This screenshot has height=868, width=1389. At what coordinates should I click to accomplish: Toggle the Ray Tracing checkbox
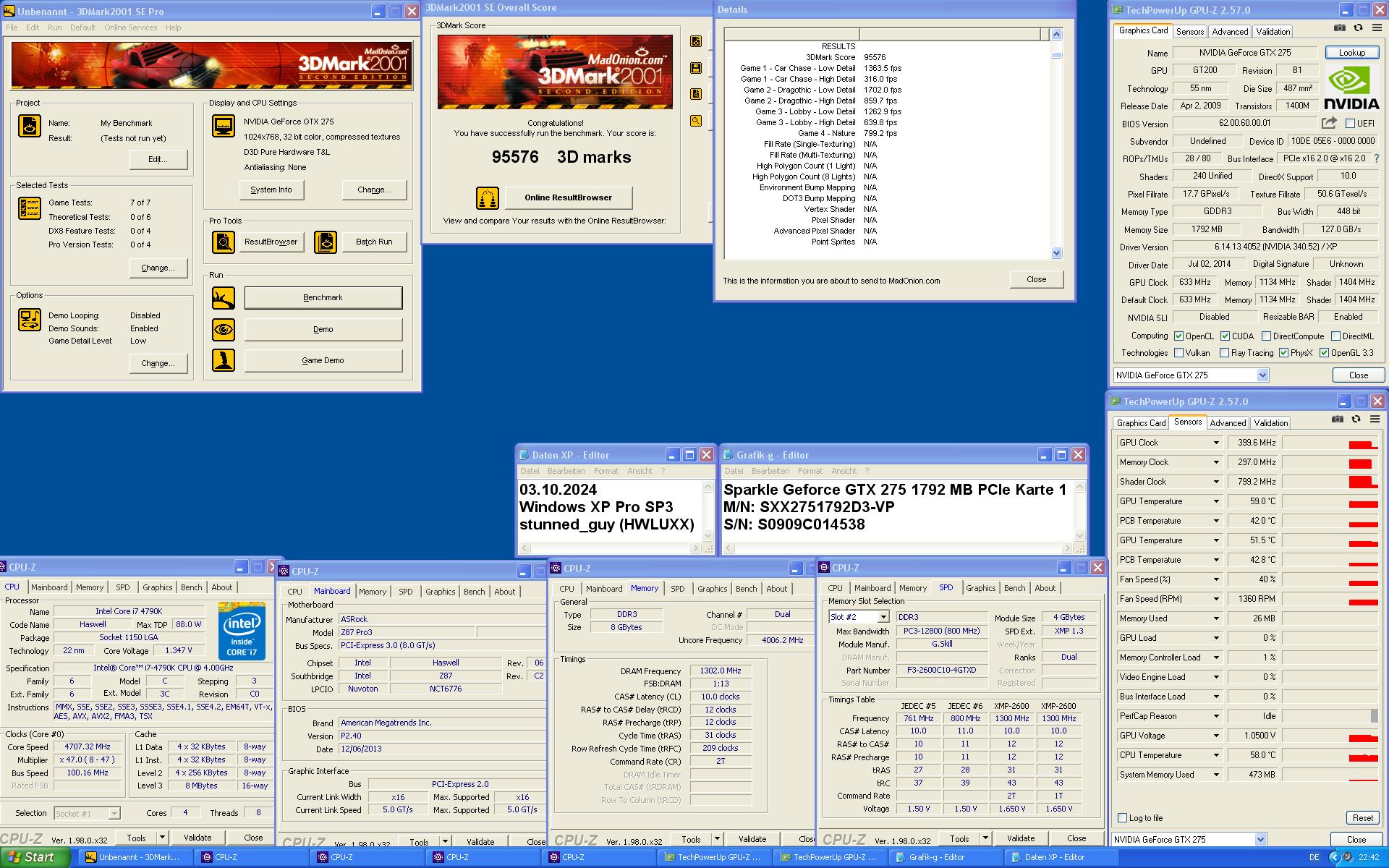(x=1225, y=353)
